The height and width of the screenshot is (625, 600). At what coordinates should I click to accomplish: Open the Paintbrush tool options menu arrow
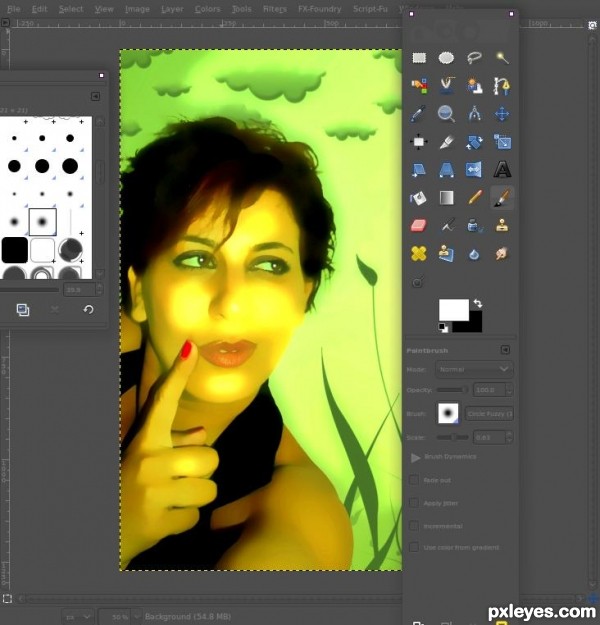click(x=505, y=350)
